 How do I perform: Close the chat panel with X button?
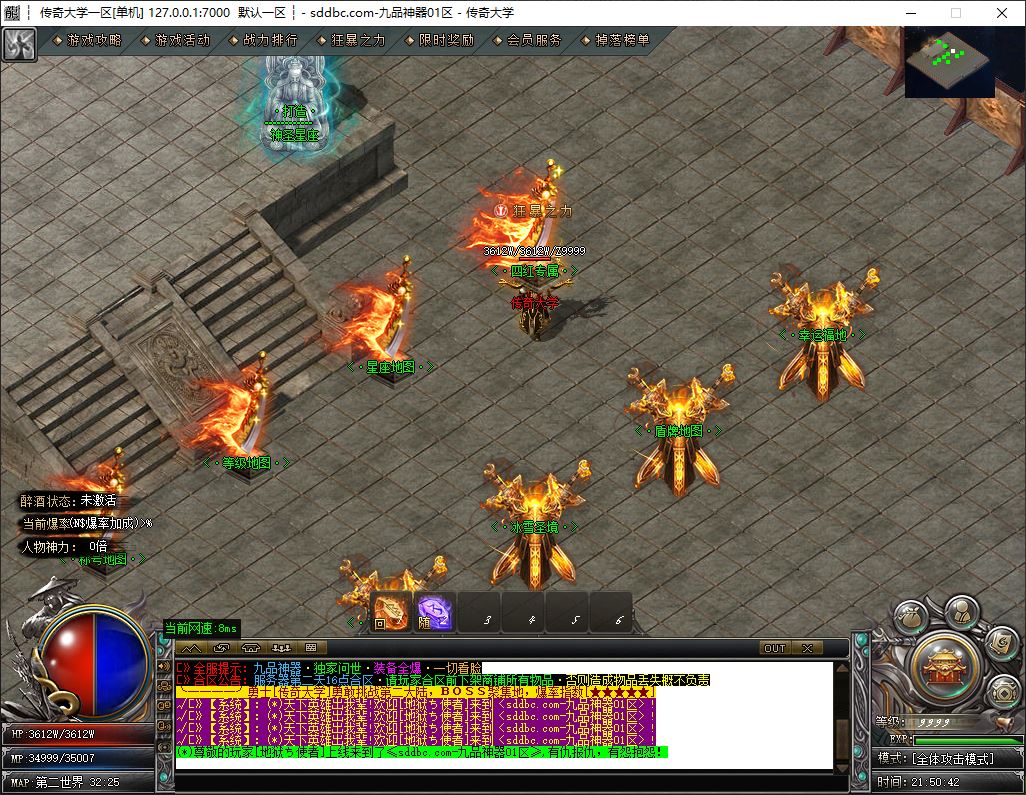point(808,648)
